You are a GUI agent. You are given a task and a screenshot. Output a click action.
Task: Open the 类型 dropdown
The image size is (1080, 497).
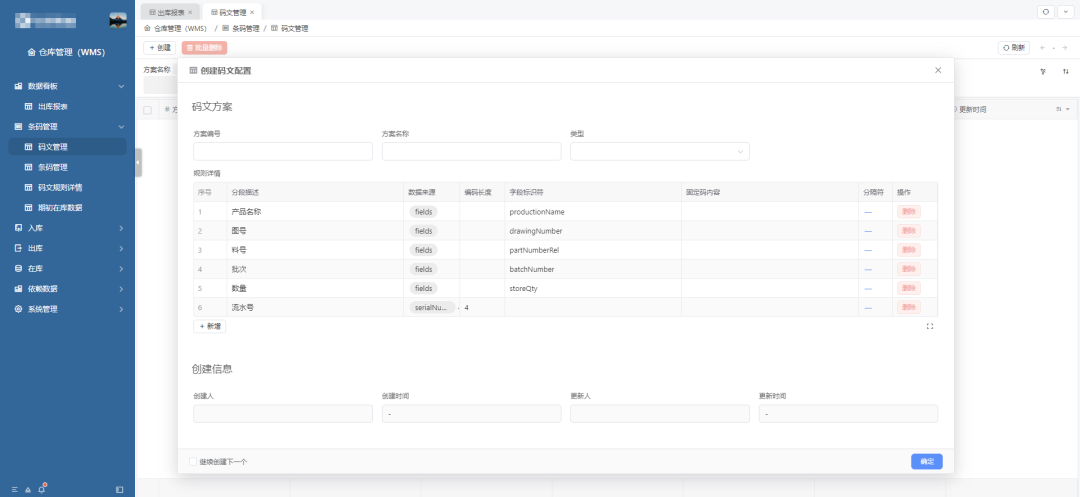[x=660, y=151]
